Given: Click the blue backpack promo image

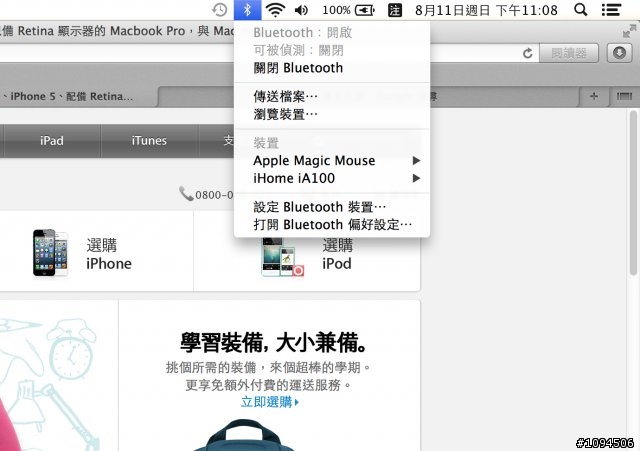Looking at the screenshot, I should pyautogui.click(x=243, y=435).
